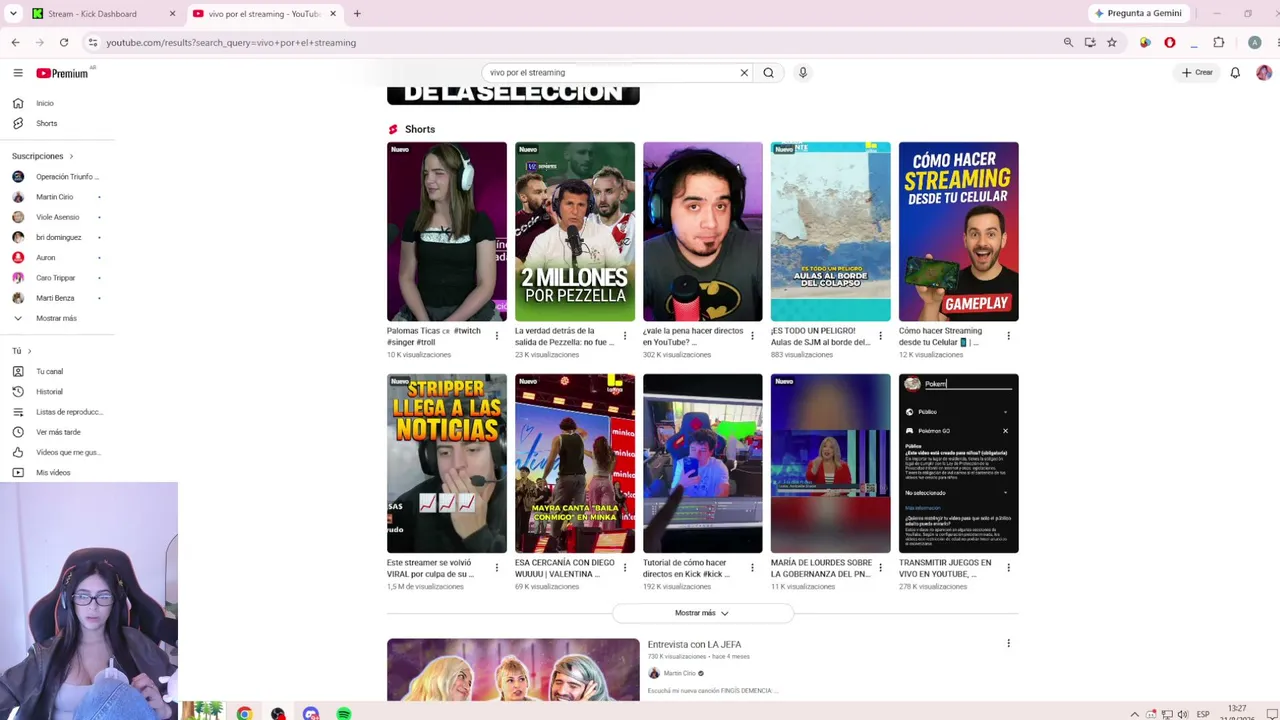
Task: Open options menu for Palomas Ticas short
Action: point(497,336)
